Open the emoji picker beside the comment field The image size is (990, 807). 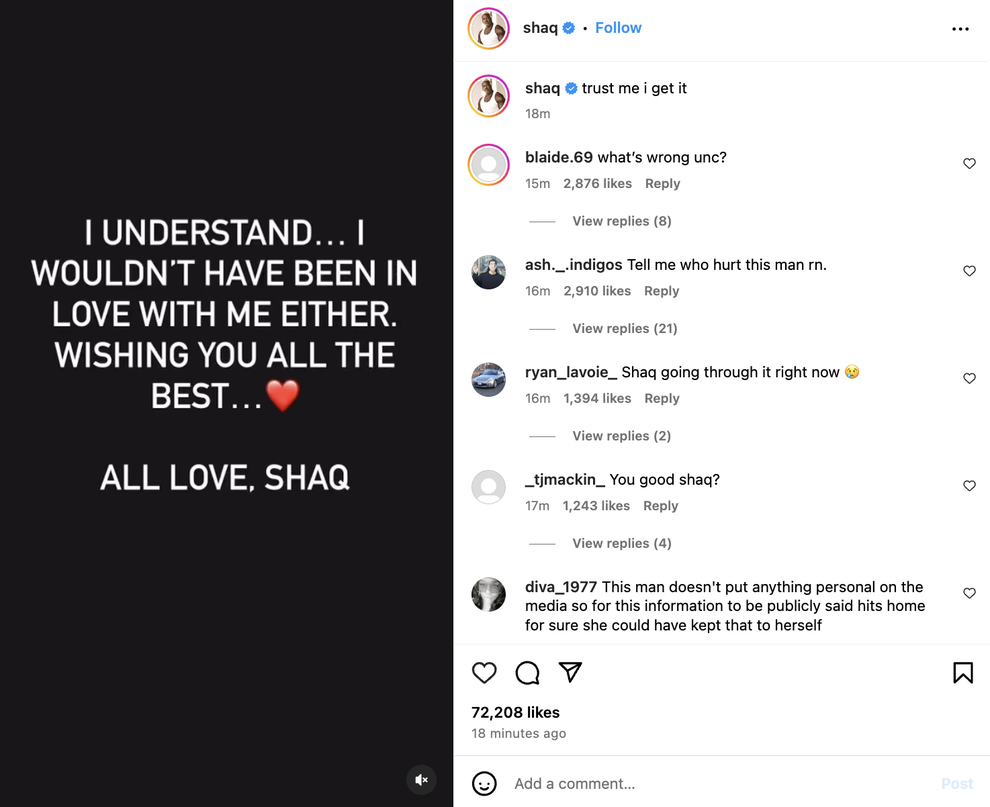pyautogui.click(x=485, y=784)
